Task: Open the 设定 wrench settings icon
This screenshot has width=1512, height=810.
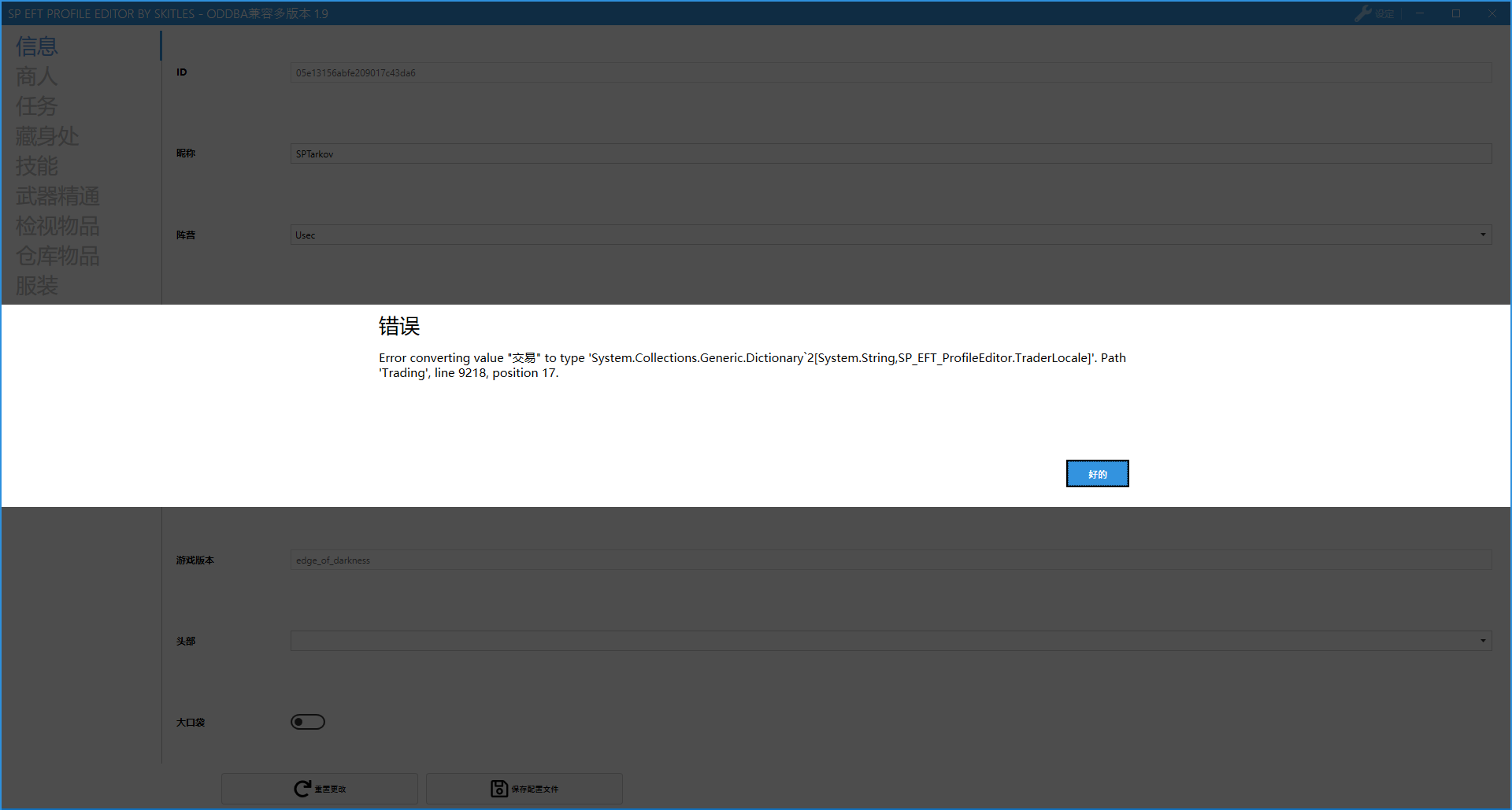Action: pos(1363,13)
